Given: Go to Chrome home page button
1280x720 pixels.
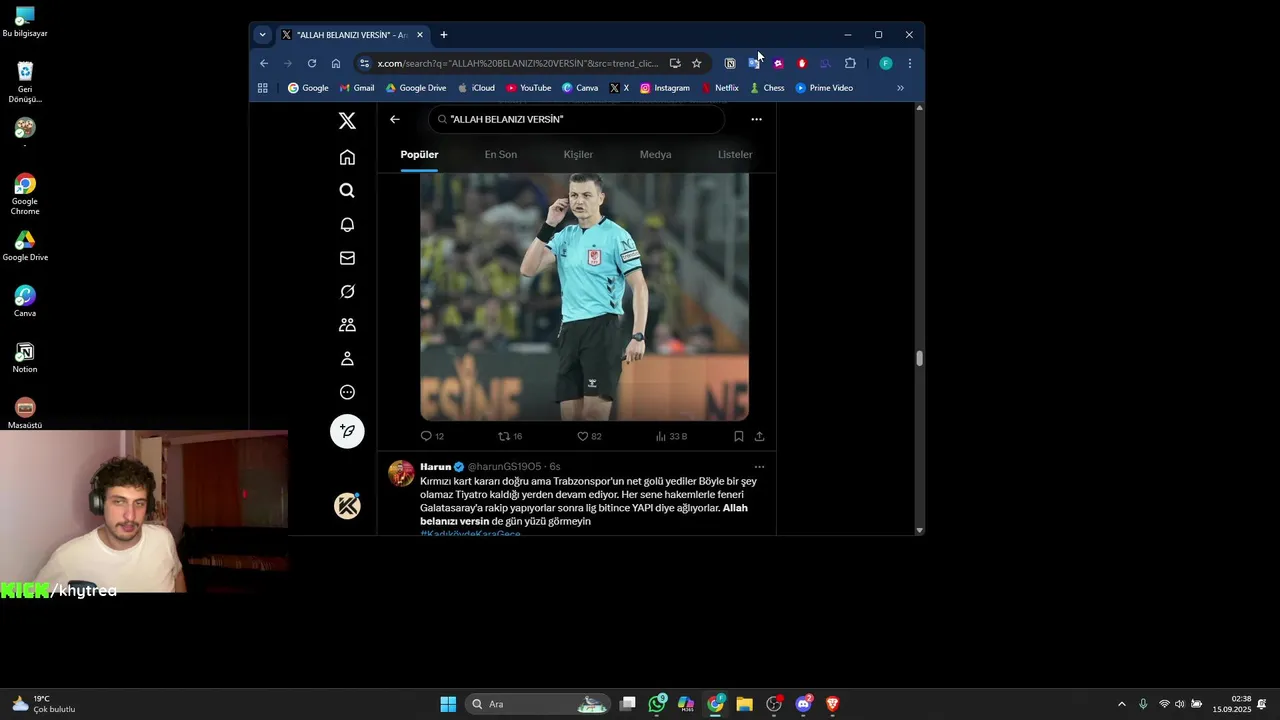Looking at the screenshot, I should click(336, 63).
